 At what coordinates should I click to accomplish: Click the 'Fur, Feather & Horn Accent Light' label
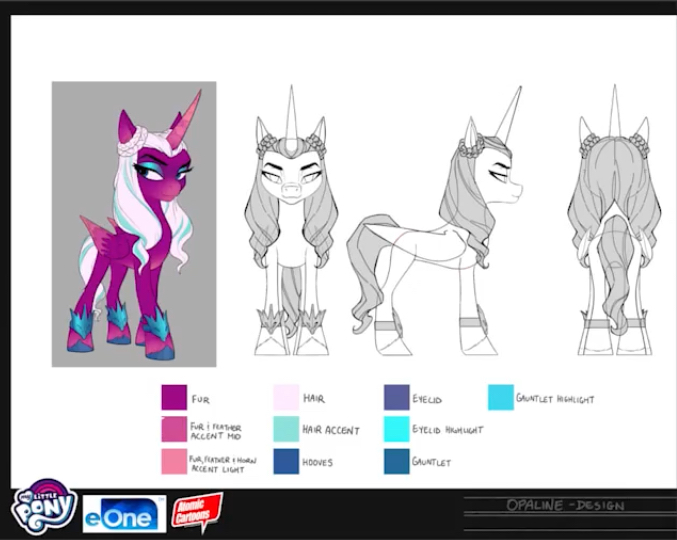click(x=222, y=464)
